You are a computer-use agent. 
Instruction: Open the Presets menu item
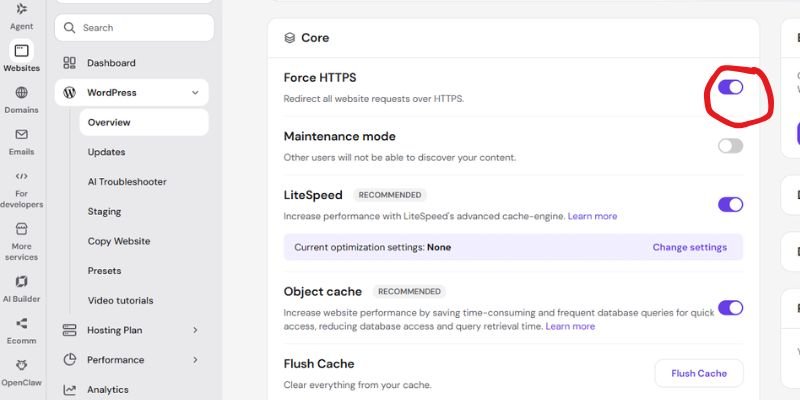coord(104,270)
